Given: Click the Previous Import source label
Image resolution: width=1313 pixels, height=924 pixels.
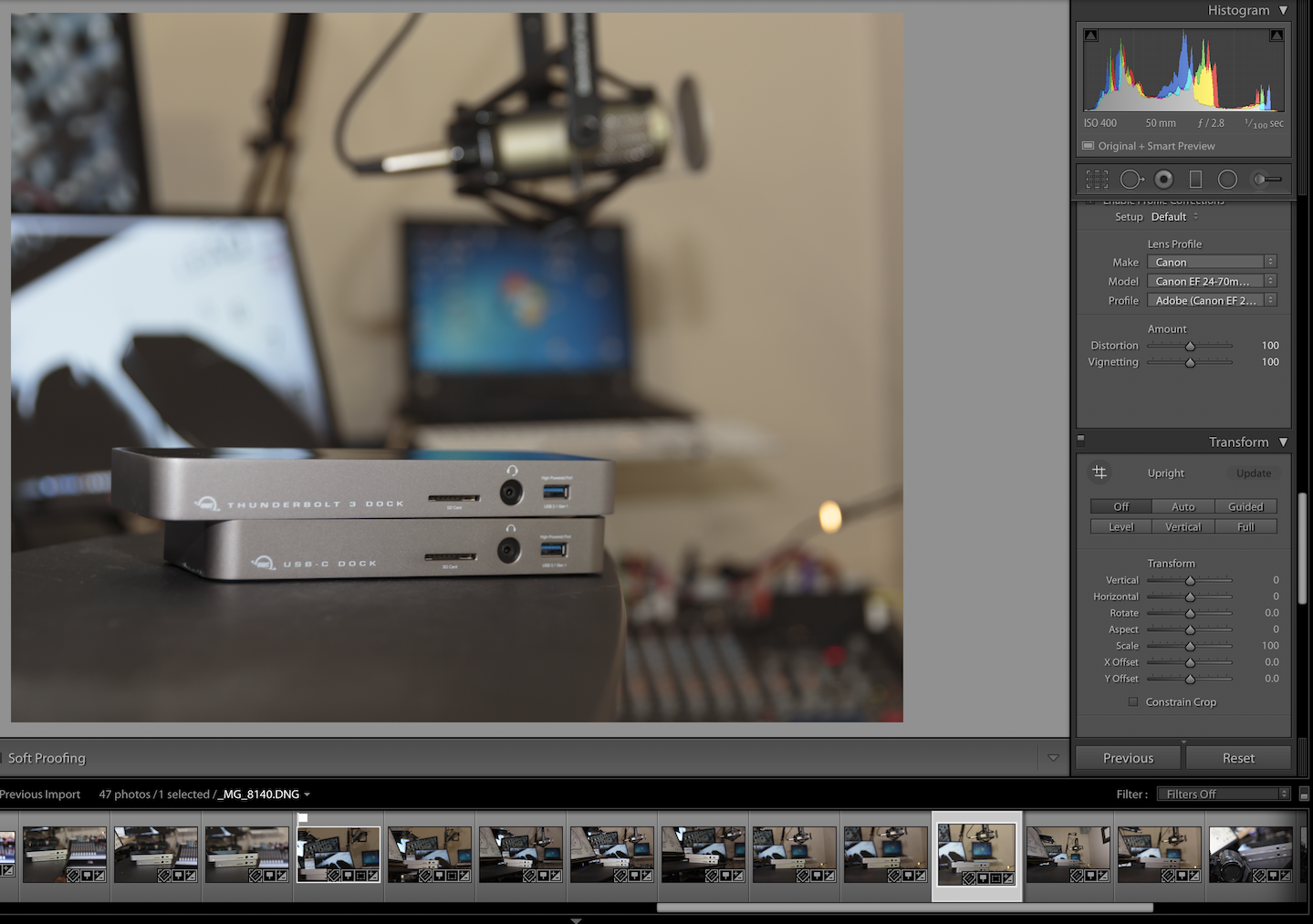Looking at the screenshot, I should [40, 794].
